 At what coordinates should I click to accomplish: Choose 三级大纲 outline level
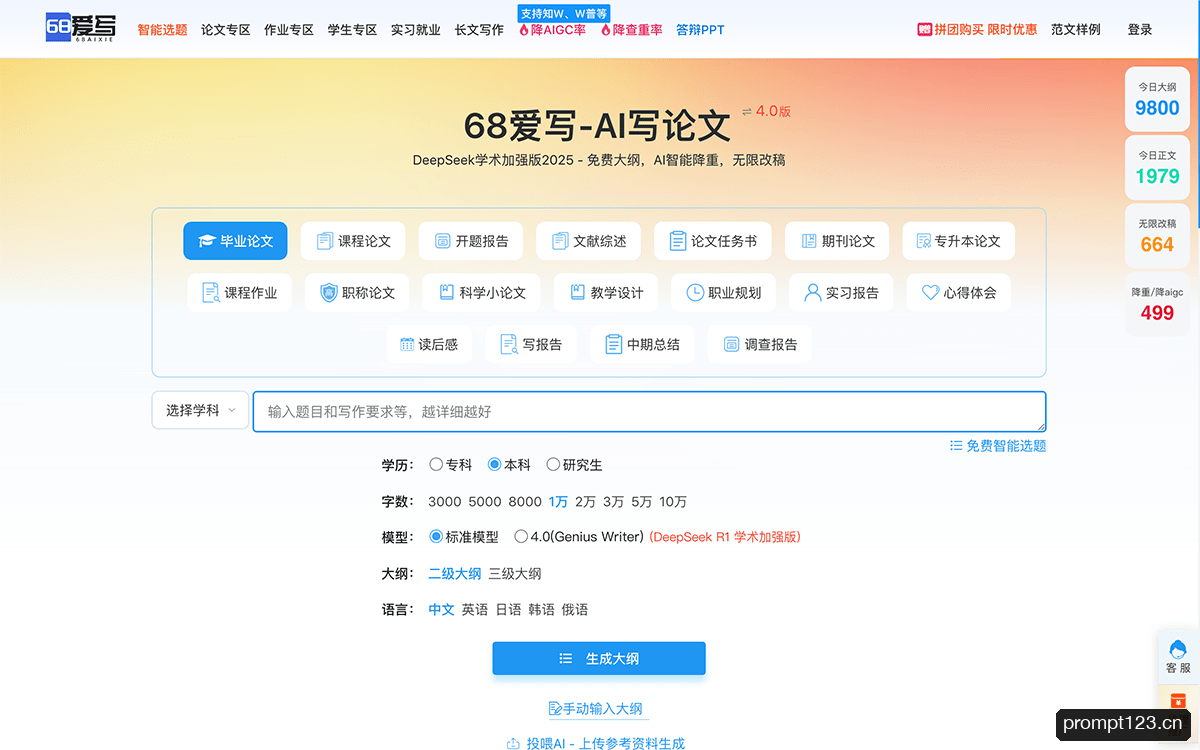tap(515, 574)
